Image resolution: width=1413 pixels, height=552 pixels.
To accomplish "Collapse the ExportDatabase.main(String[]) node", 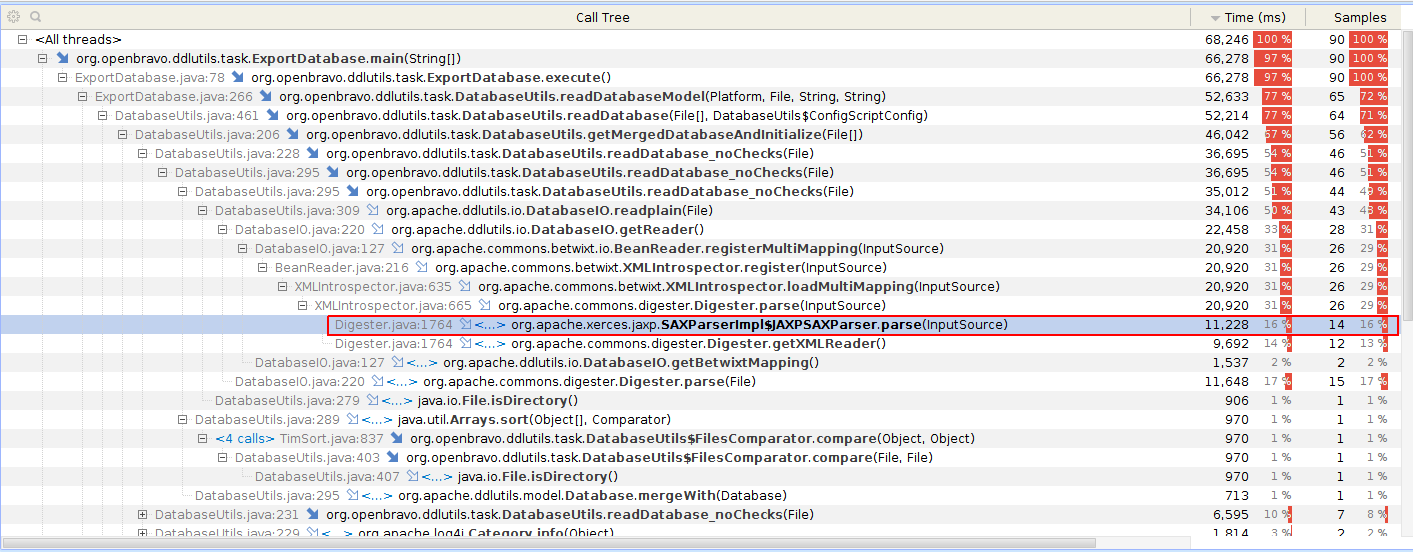I will point(42,59).
